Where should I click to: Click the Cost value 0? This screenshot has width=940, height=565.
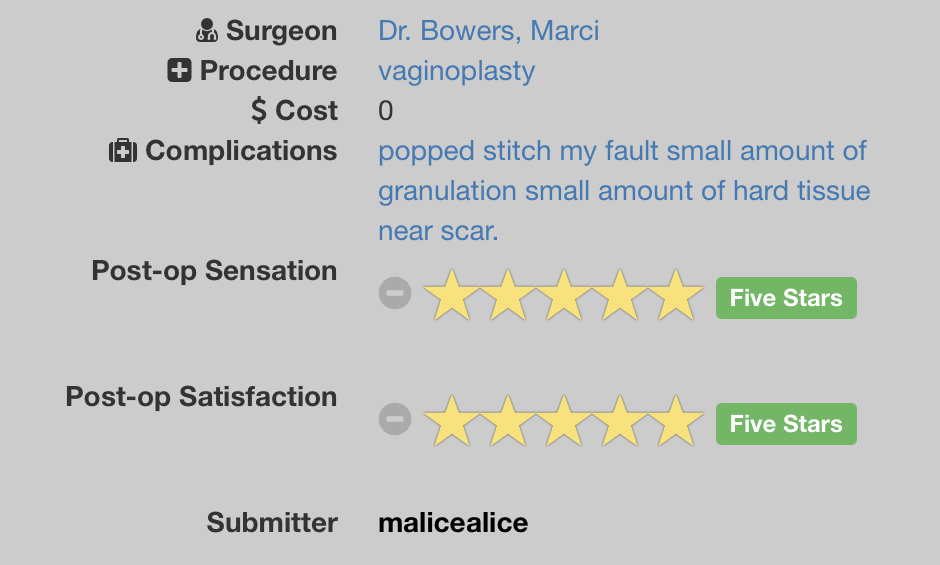click(x=386, y=111)
